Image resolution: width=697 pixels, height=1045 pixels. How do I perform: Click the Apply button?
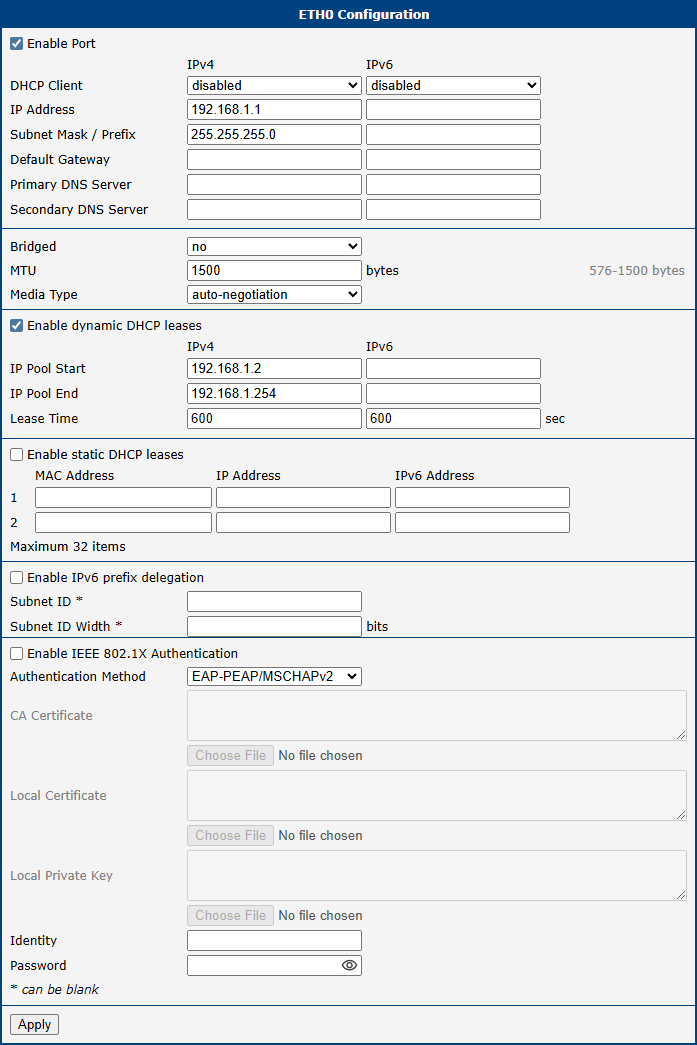pos(35,1024)
